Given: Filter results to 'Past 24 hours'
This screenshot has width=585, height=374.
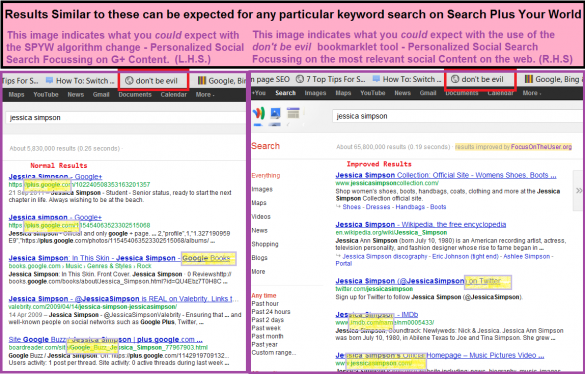Looking at the screenshot, I should pyautogui.click(x=271, y=312).
